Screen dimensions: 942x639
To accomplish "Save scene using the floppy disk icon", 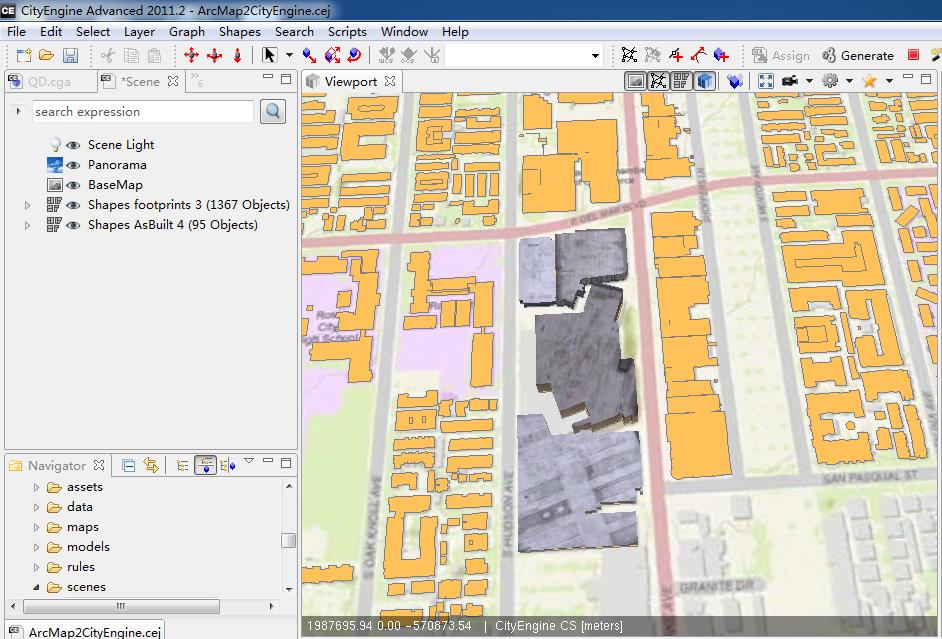I will 70,55.
